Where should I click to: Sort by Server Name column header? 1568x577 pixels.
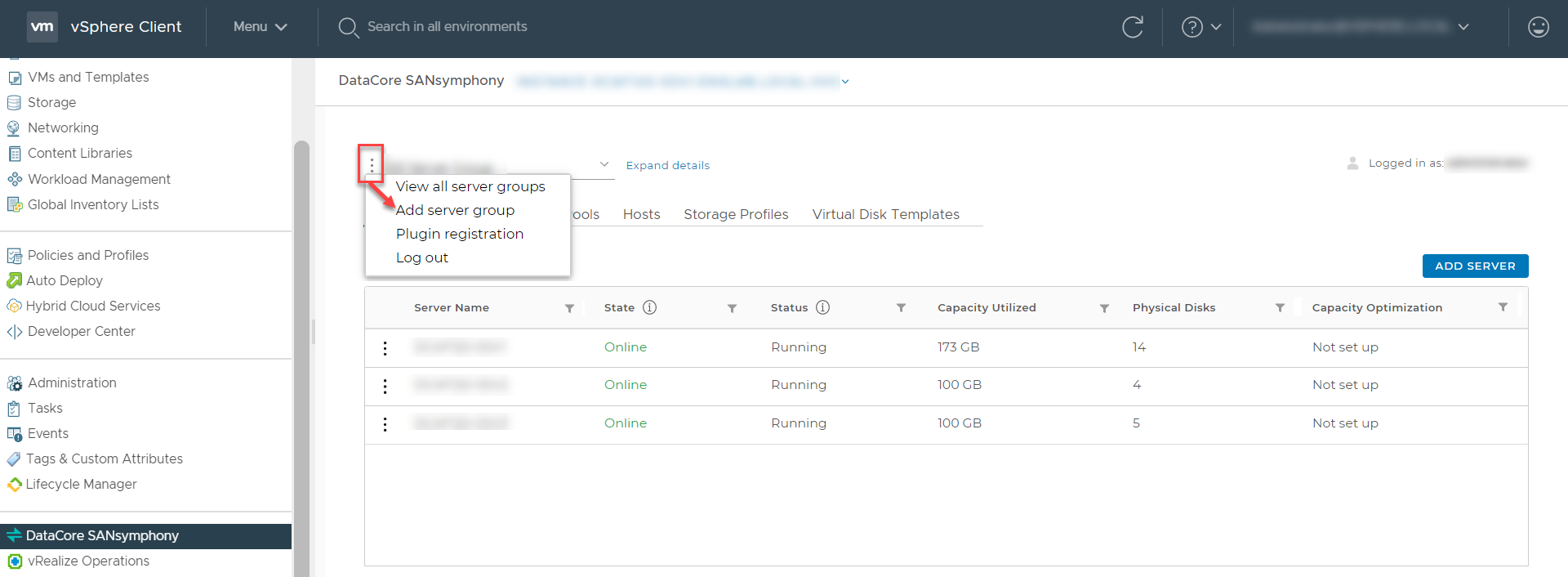[452, 308]
